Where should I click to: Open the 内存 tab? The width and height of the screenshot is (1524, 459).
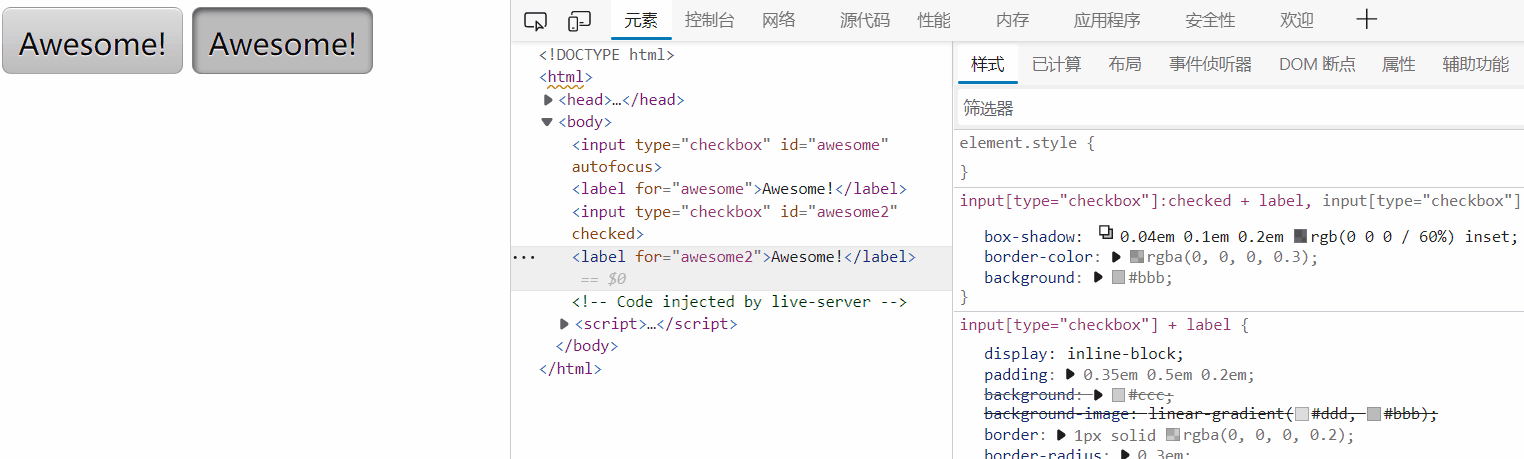tap(1012, 20)
